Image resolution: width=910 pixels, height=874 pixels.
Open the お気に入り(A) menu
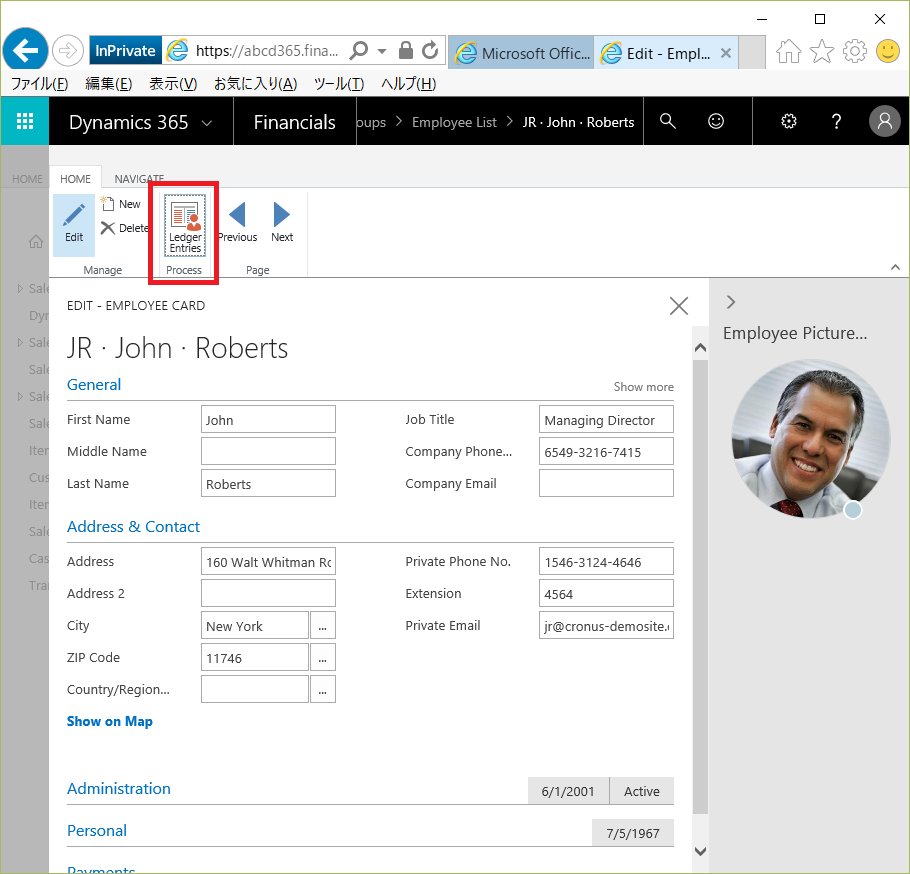[255, 84]
